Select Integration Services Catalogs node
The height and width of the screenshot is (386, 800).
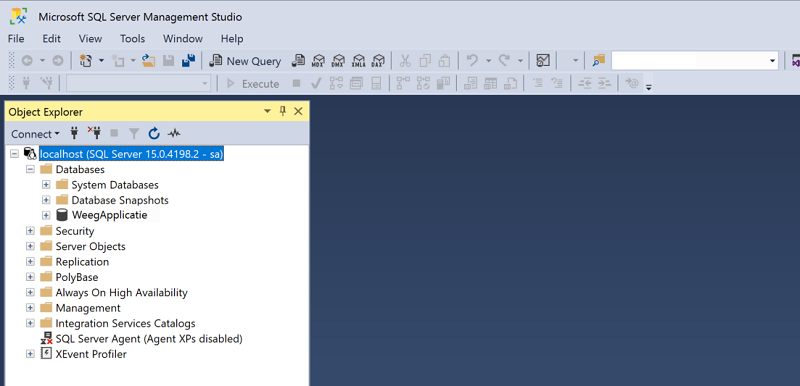126,323
